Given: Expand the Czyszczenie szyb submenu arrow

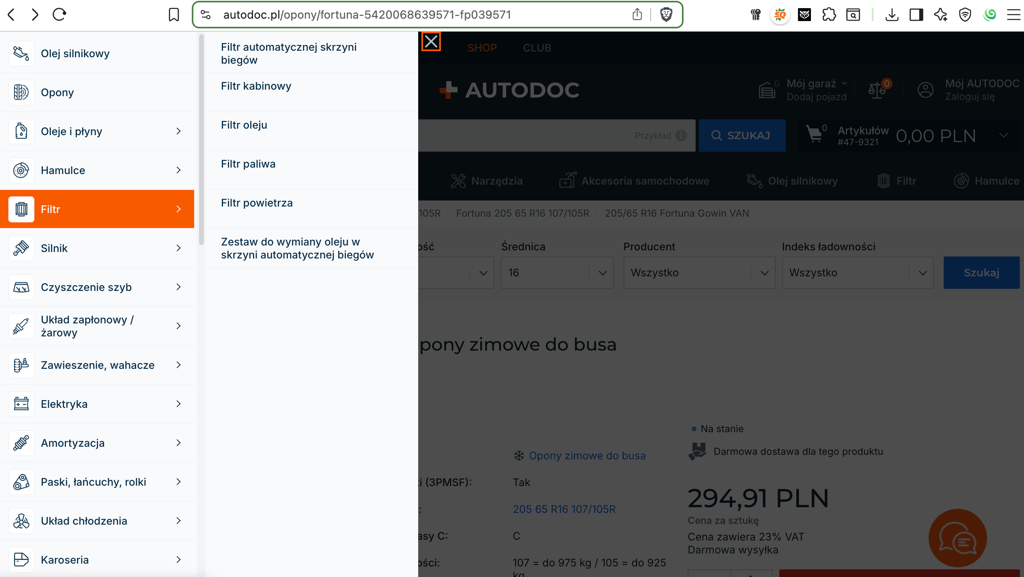Looking at the screenshot, I should [x=178, y=287].
